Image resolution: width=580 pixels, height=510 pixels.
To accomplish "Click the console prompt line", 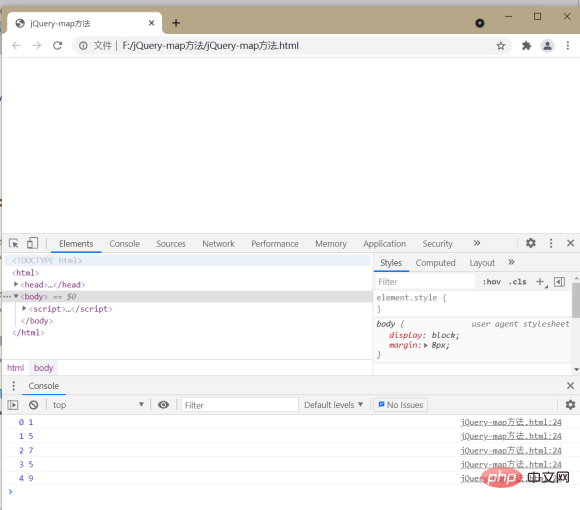I will point(291,492).
